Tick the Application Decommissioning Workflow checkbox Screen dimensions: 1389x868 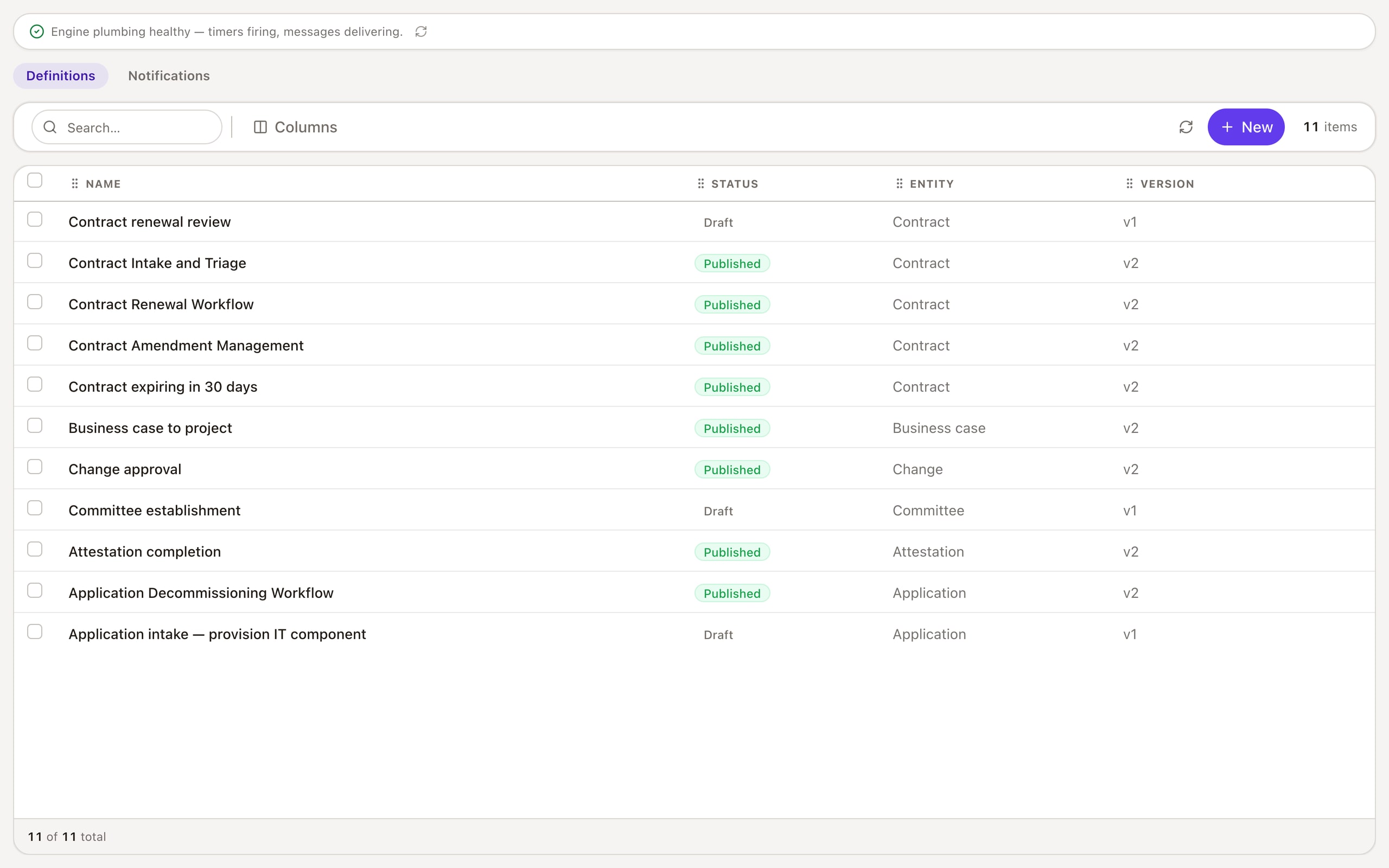pyautogui.click(x=35, y=591)
